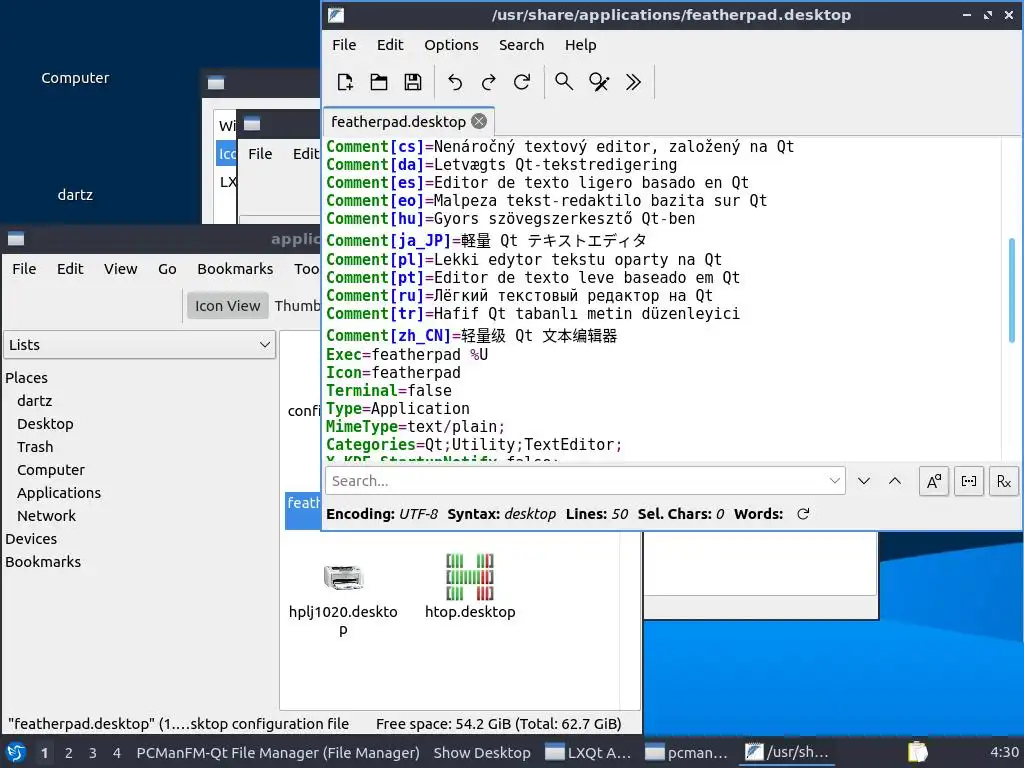Image resolution: width=1024 pixels, height=768 pixels.
Task: Find previous match with up arrow
Action: pos(895,481)
